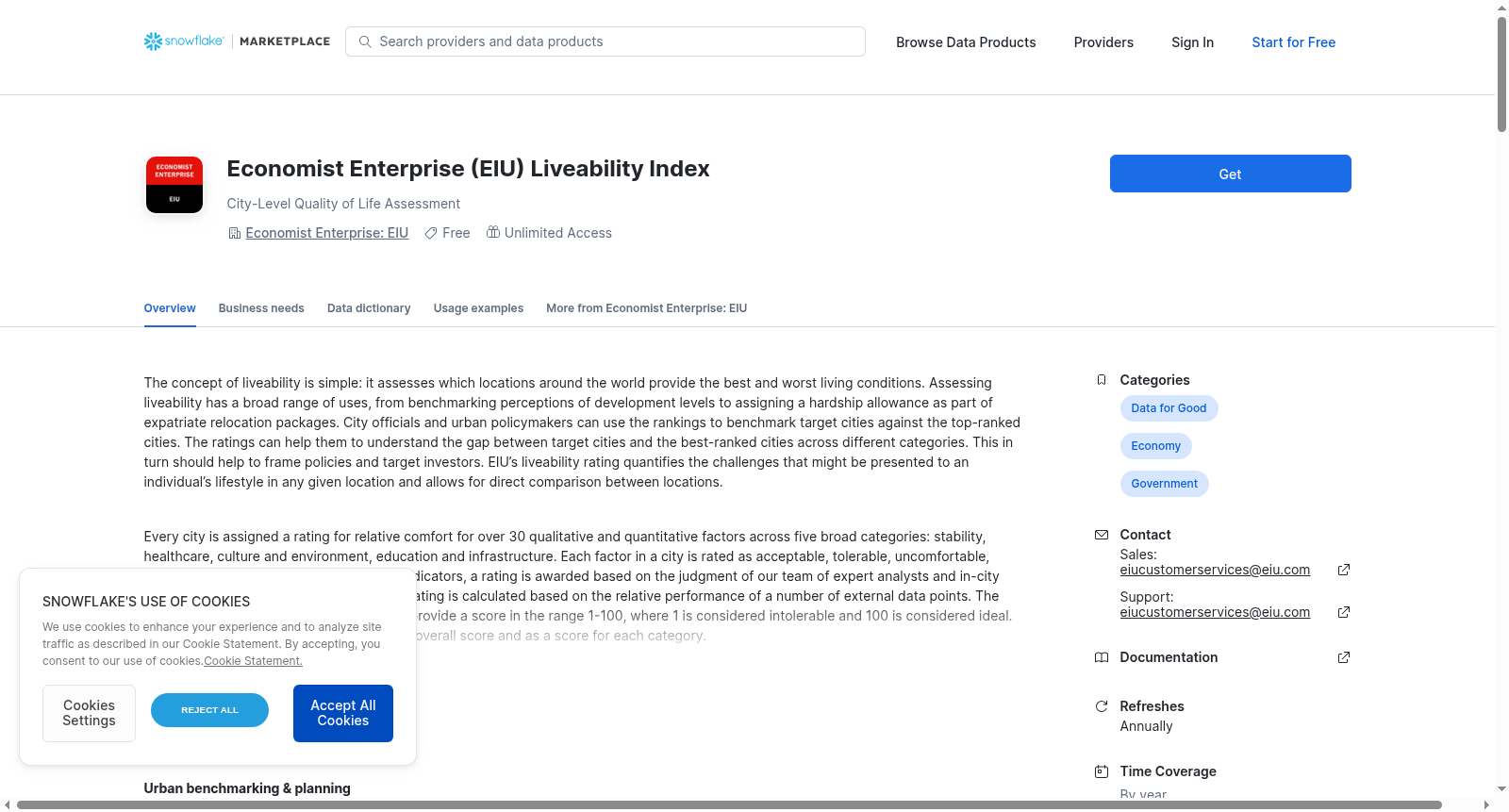Viewport: 1509px width, 812px height.
Task: Click the Economist Enterprise EIU product logo
Action: [174, 185]
